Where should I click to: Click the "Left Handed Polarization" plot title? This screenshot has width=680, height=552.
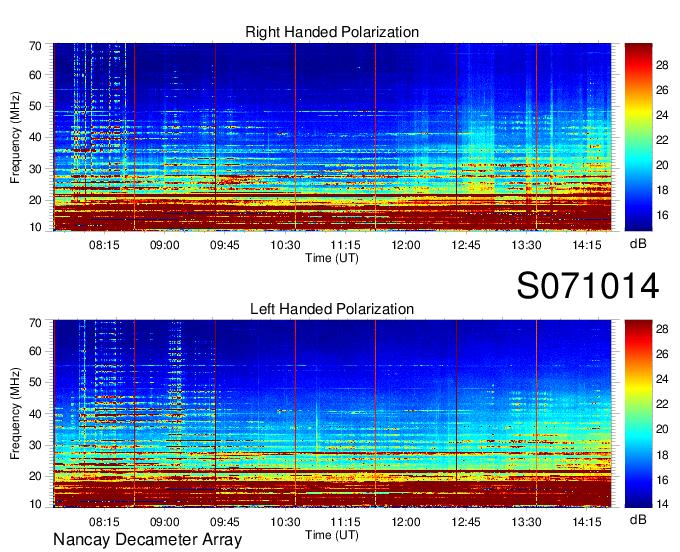point(332,309)
